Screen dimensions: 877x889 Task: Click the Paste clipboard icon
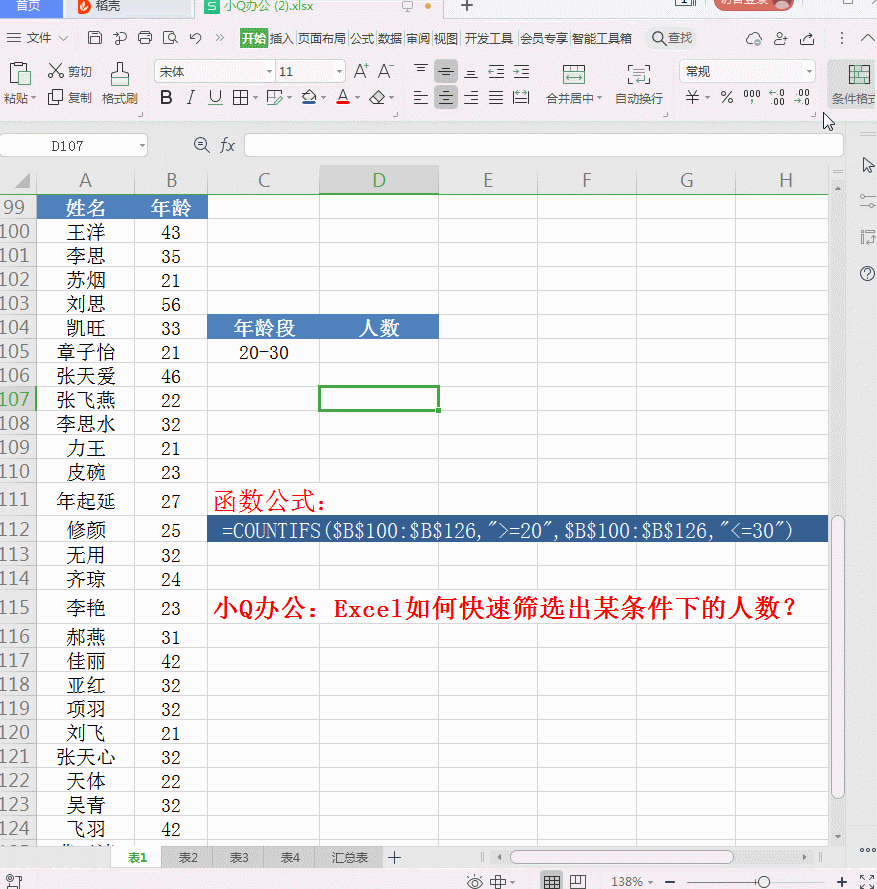pos(19,74)
